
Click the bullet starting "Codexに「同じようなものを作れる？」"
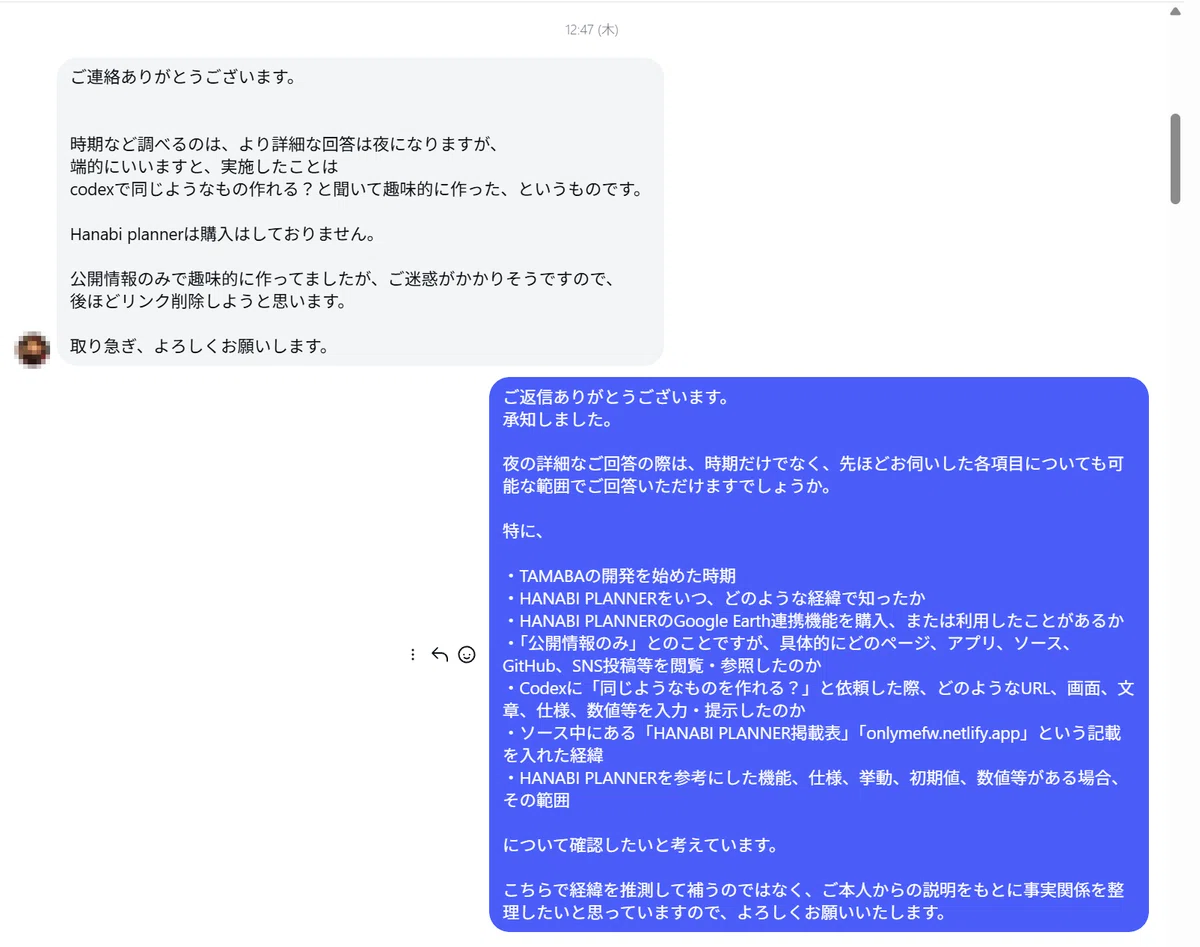pos(818,700)
